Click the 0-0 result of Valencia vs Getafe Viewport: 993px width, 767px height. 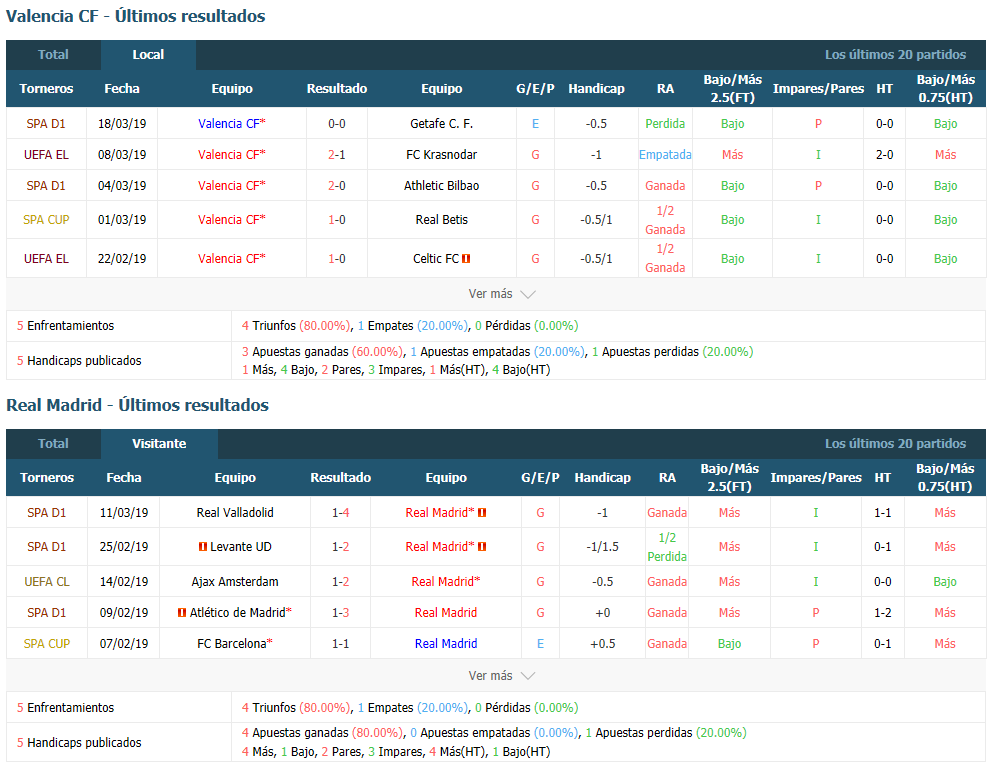(337, 124)
